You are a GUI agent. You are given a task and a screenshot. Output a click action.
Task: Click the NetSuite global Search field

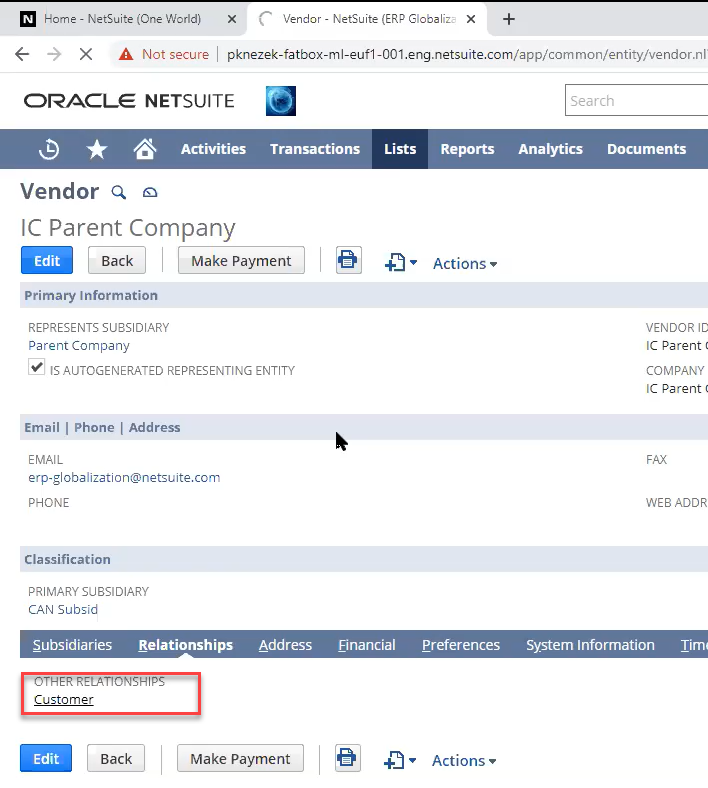coord(636,101)
